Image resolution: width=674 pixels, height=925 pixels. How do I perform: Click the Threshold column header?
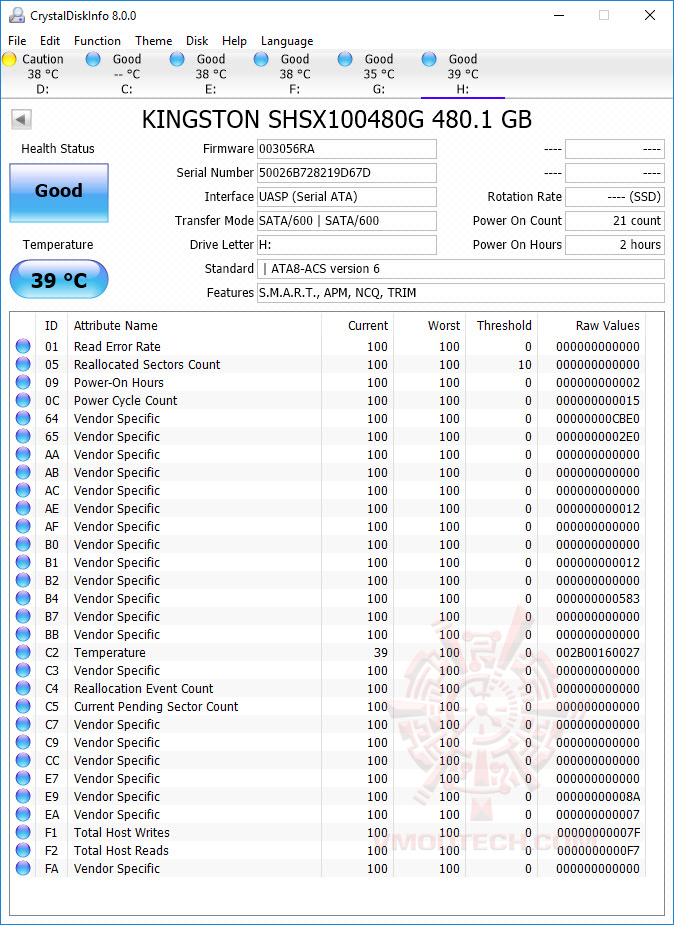pos(504,326)
